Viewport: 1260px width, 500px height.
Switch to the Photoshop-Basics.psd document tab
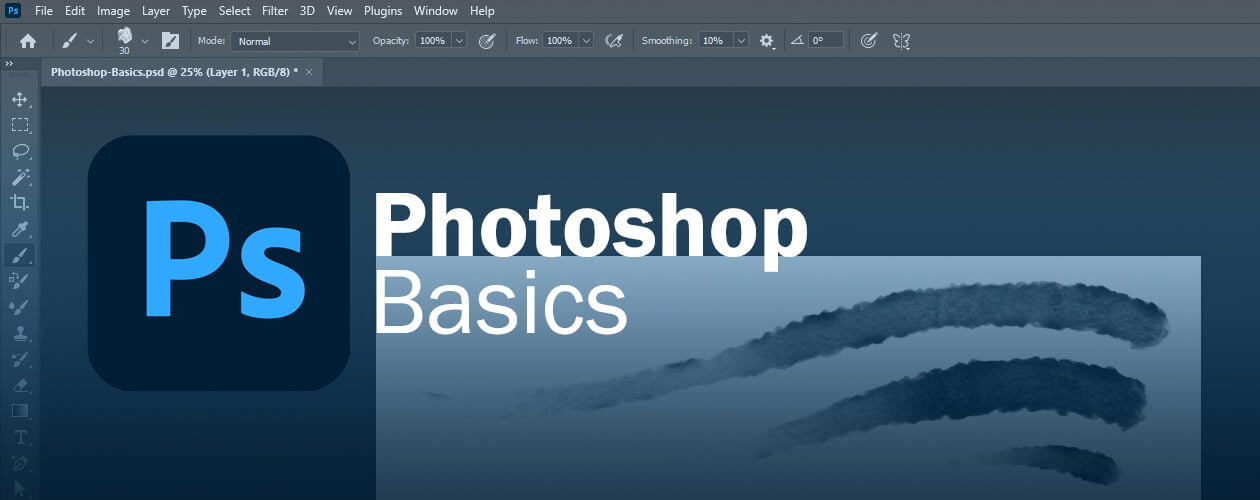[x=174, y=72]
